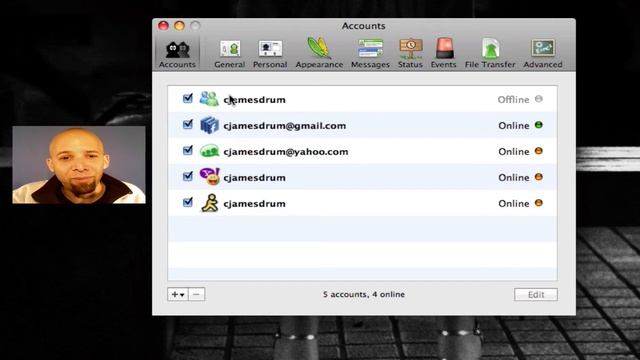The image size is (640, 360).
Task: Open the add account plus dropdown
Action: (178, 294)
